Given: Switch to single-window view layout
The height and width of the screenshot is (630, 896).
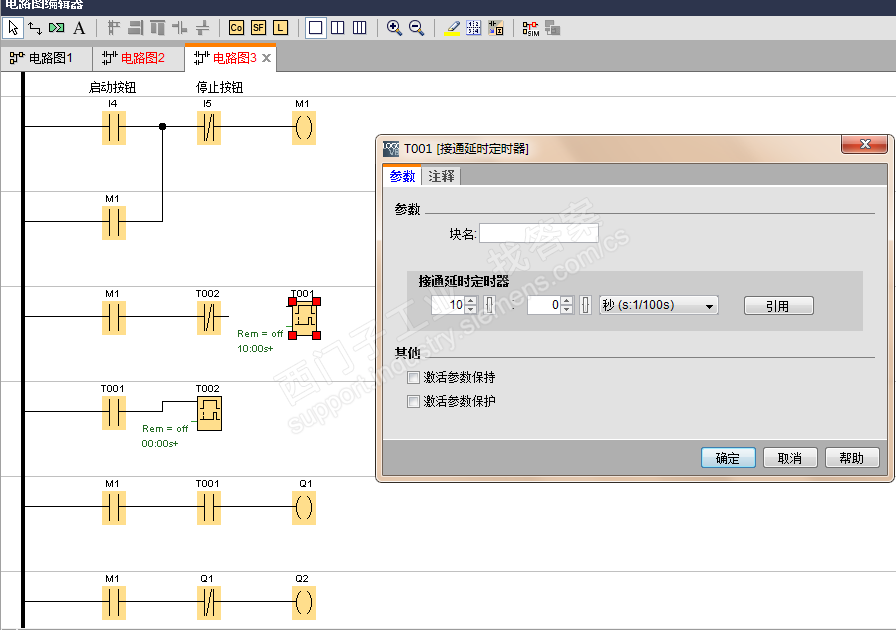Looking at the screenshot, I should point(315,27).
